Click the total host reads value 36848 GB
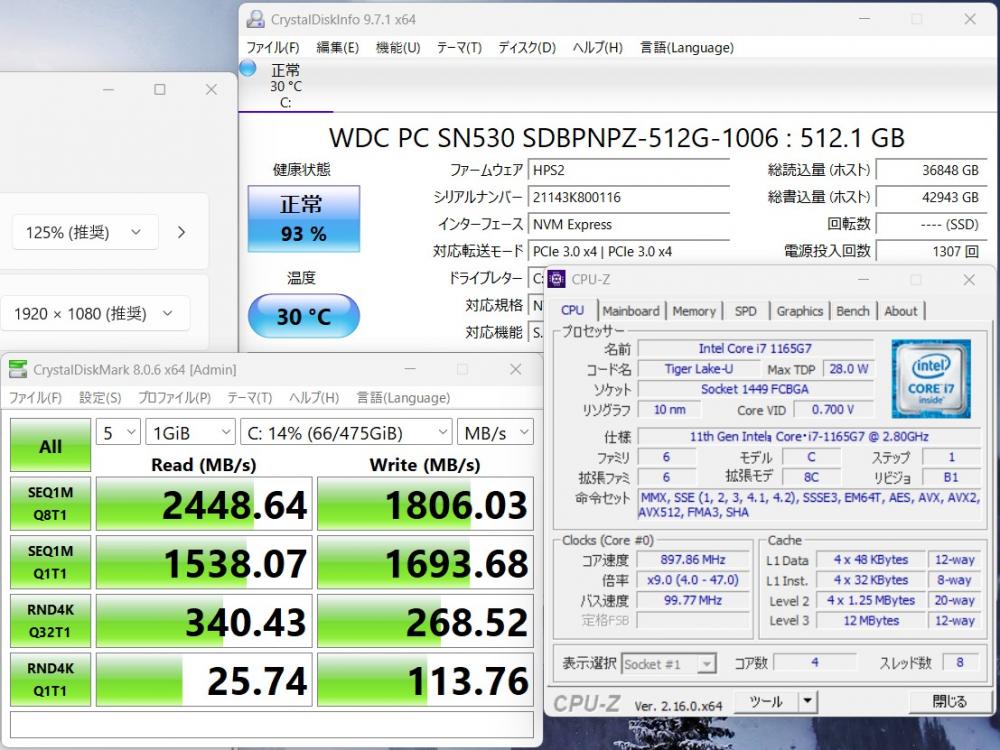 [931, 170]
